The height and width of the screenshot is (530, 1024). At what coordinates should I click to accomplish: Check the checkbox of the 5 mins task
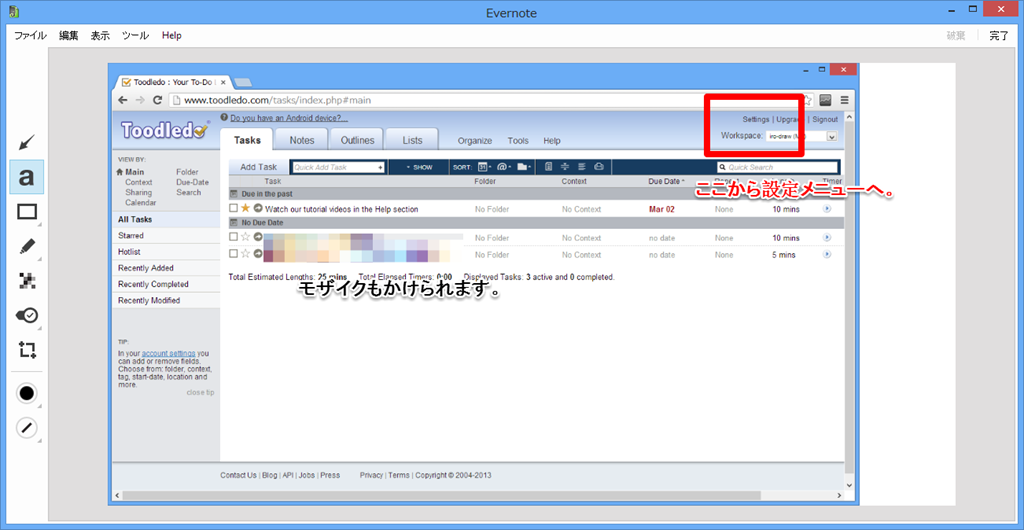coord(234,254)
